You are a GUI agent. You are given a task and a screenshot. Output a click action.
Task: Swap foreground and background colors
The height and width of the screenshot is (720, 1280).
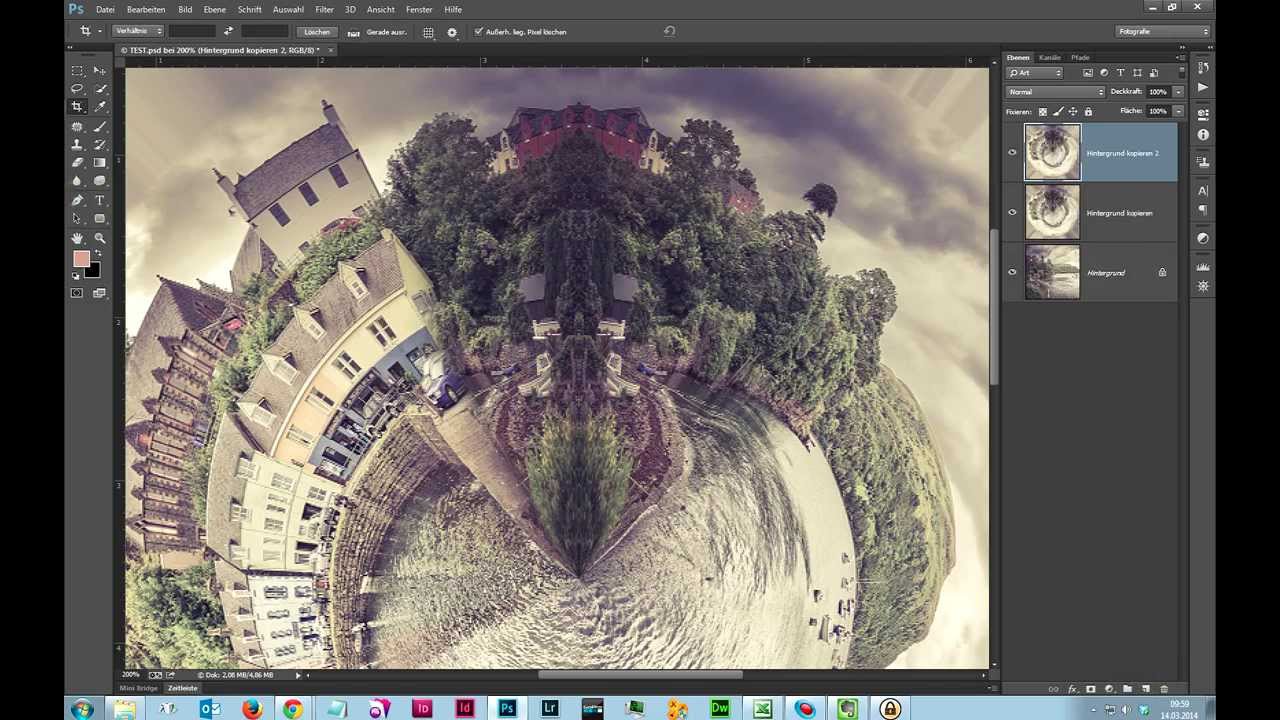pyautogui.click(x=97, y=254)
